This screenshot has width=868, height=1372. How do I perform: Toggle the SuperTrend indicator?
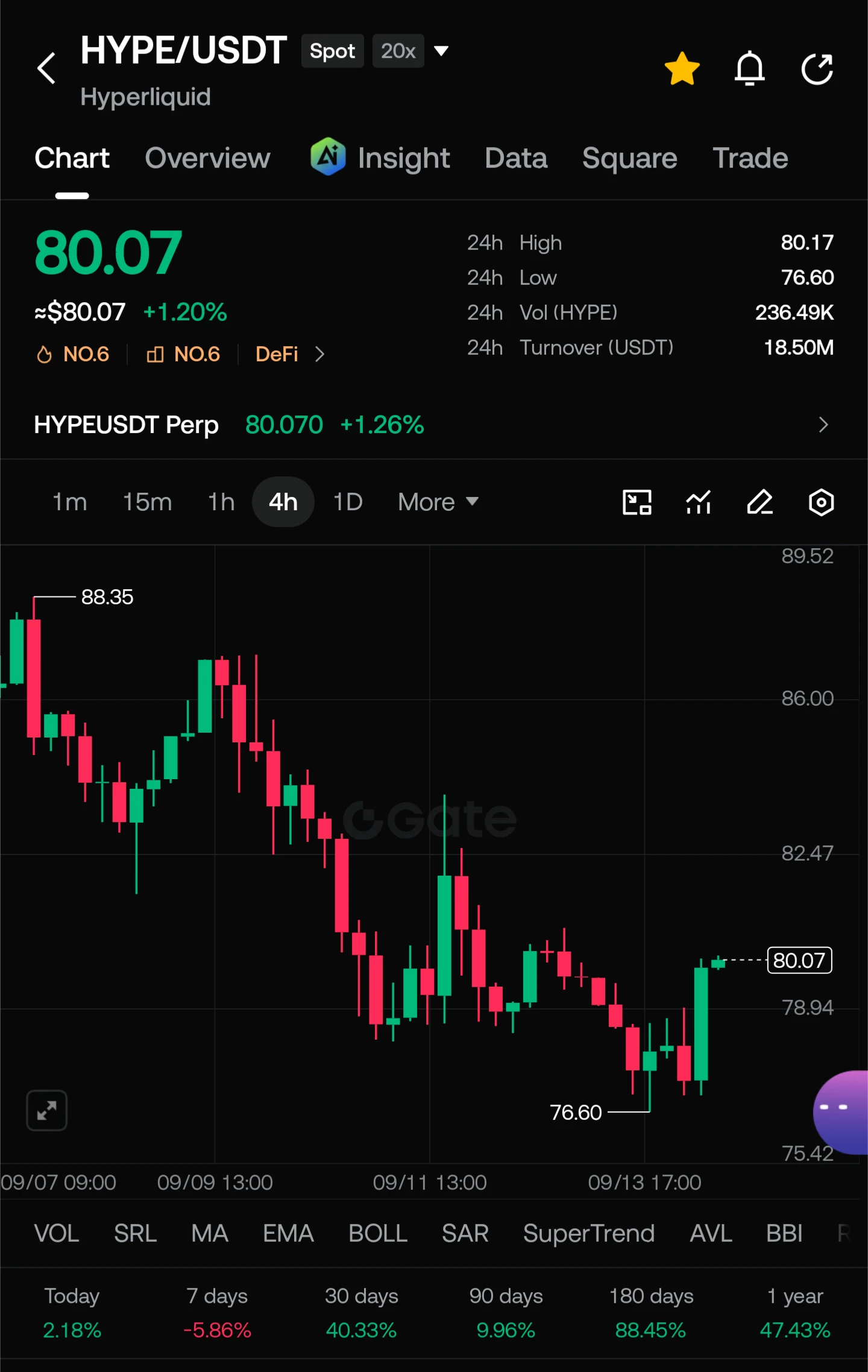[x=589, y=1233]
